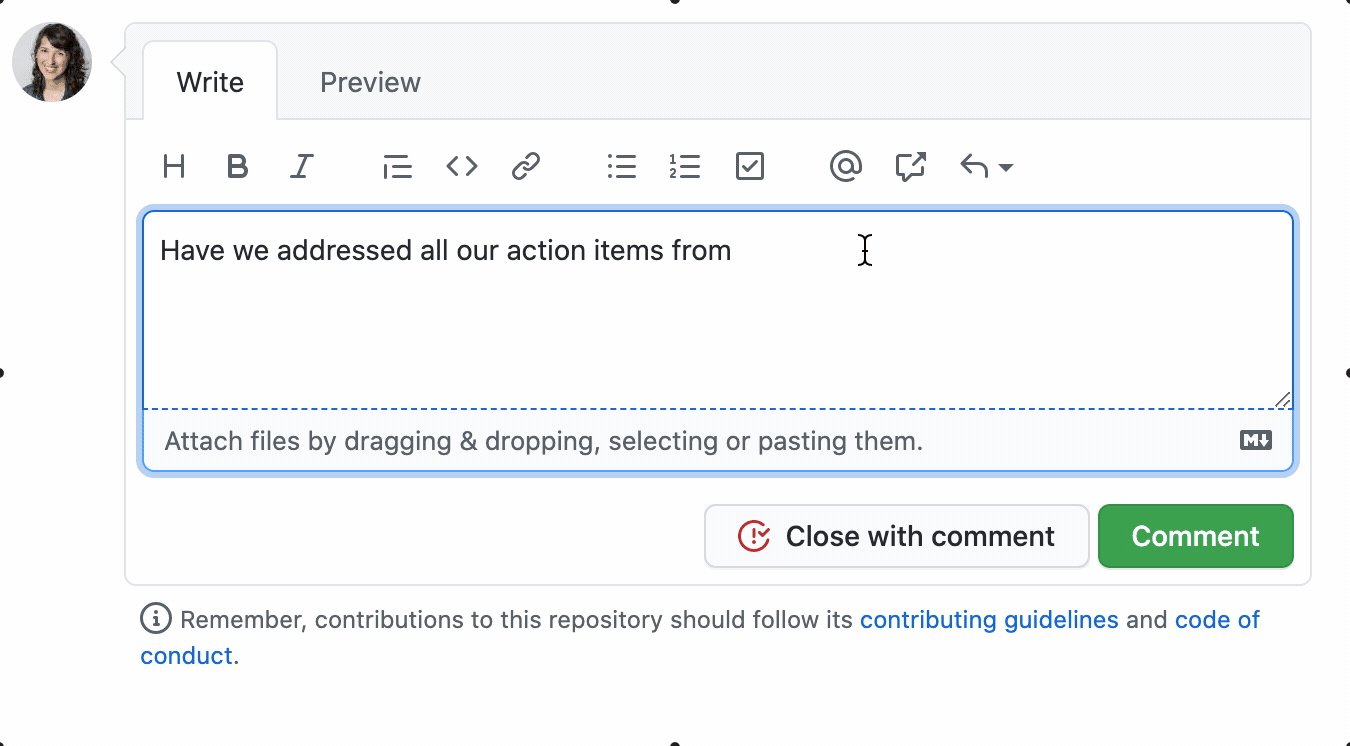Apply italic formatting
The image size is (1350, 746).
pos(301,166)
